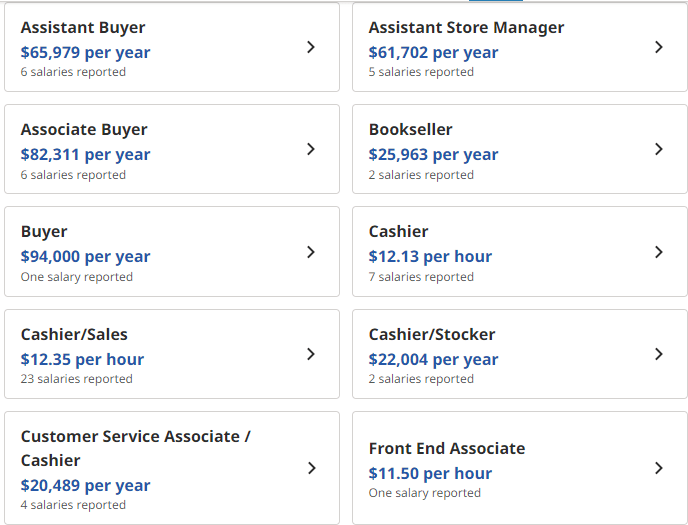Click the Cashier/Stocker job title
The image size is (688, 525).
pos(432,334)
